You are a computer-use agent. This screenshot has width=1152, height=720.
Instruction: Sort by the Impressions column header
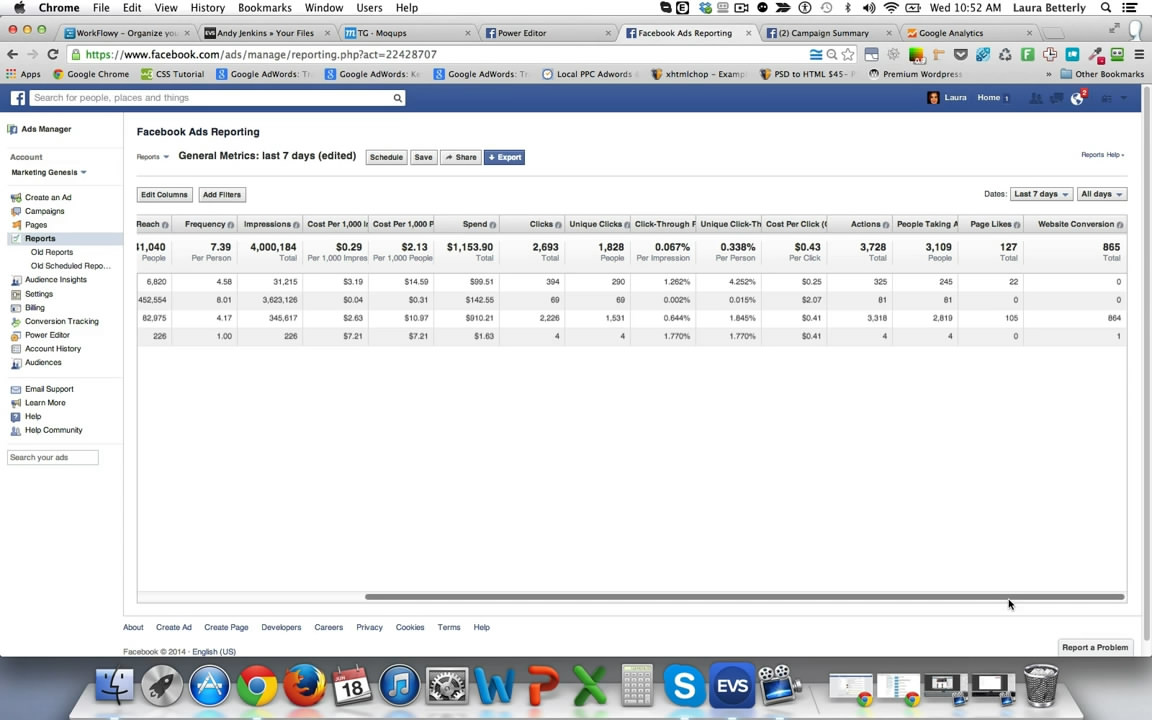(267, 225)
